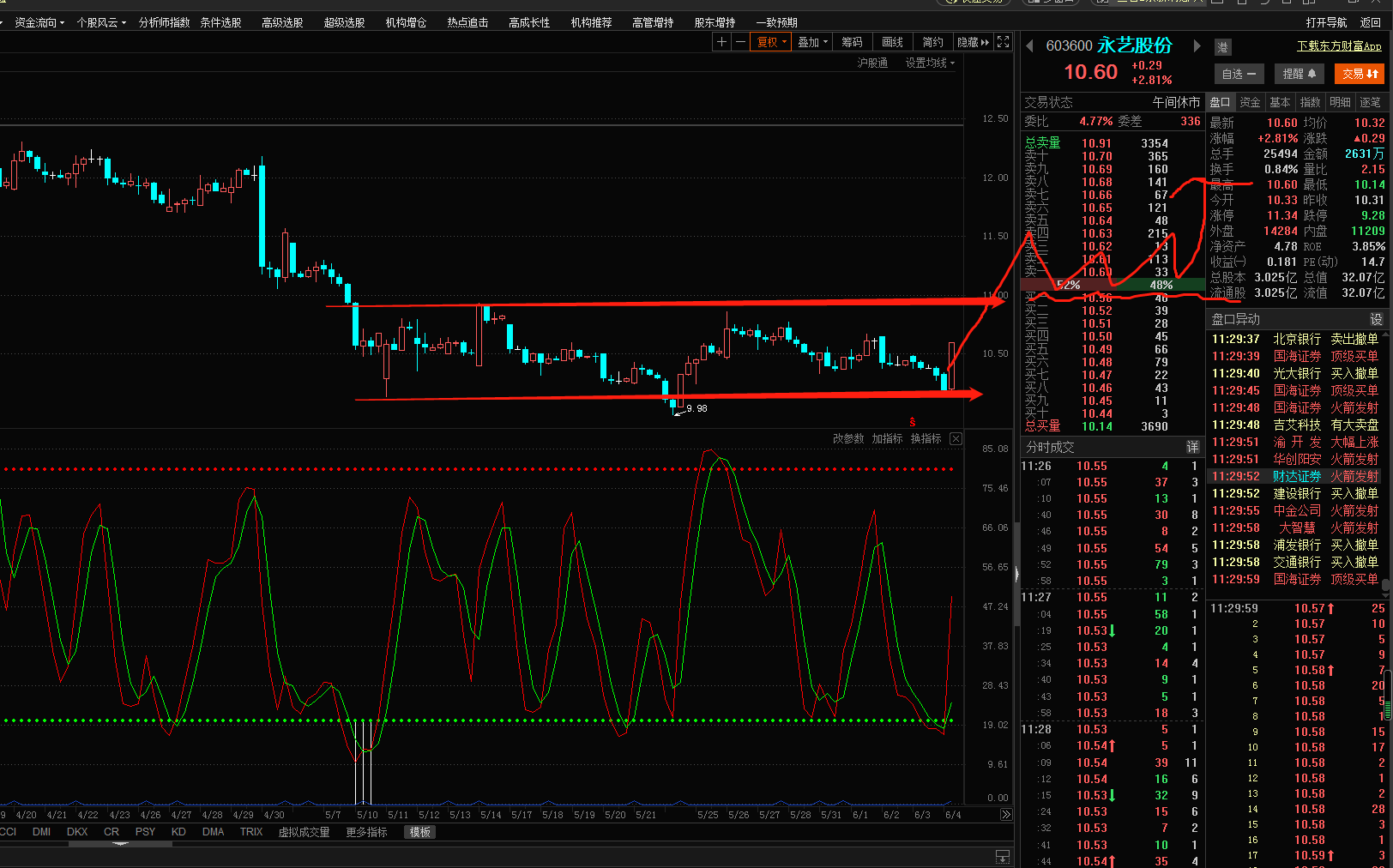This screenshot has width=1393, height=868.
Task: Go to next stock with the right arrow
Action: click(x=1197, y=45)
